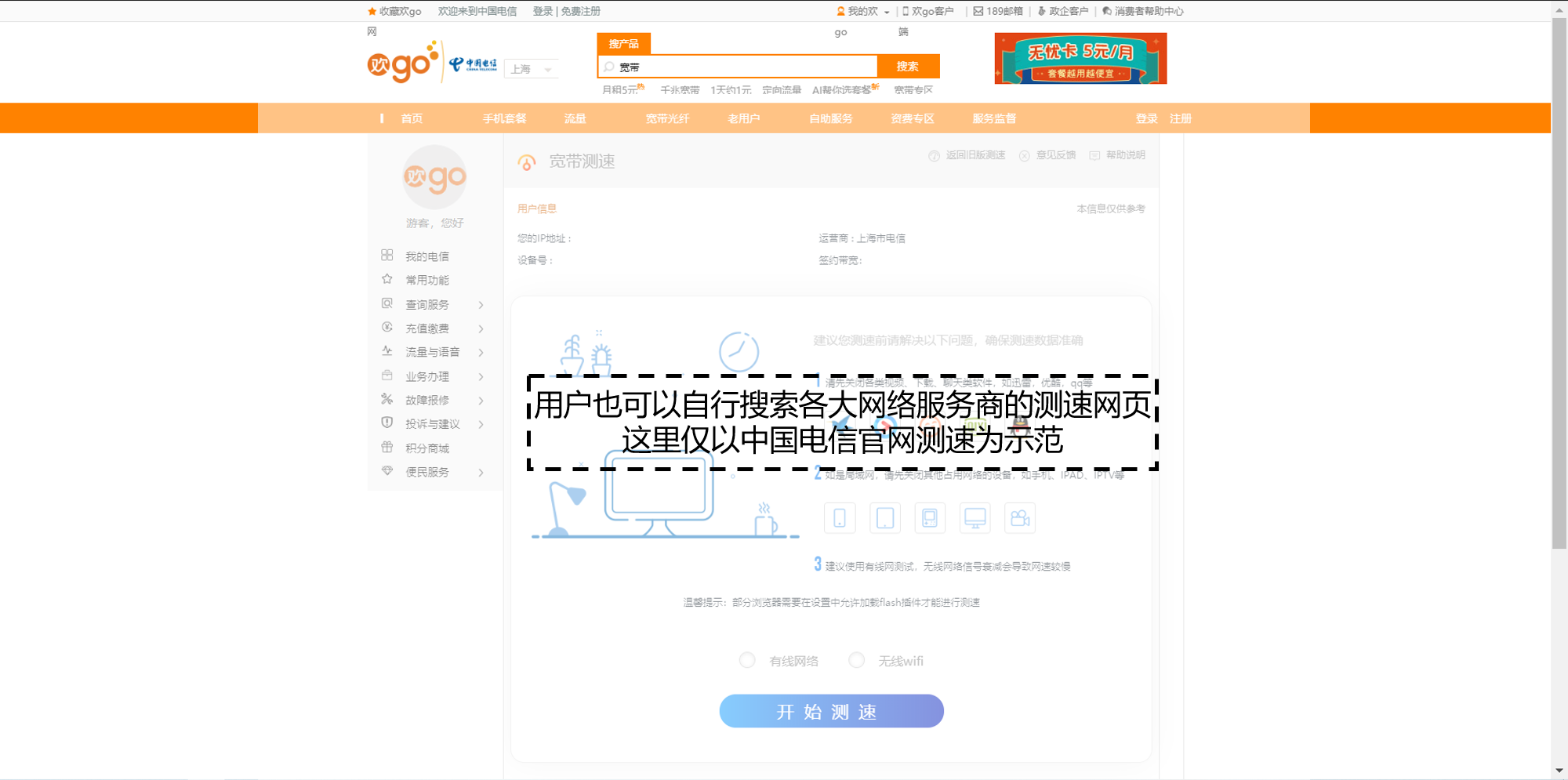Expand the 查询服务 sidebar menu
The width and height of the screenshot is (1568, 780).
[x=432, y=305]
